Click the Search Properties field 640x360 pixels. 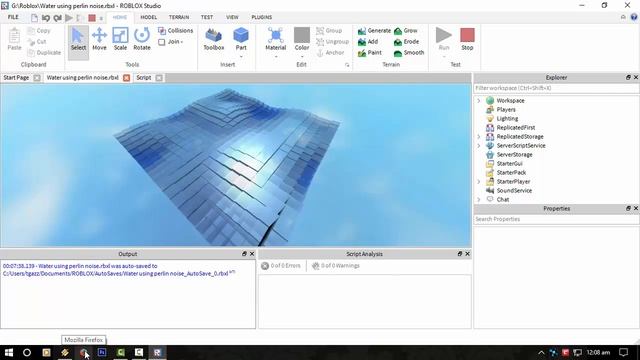(556, 219)
